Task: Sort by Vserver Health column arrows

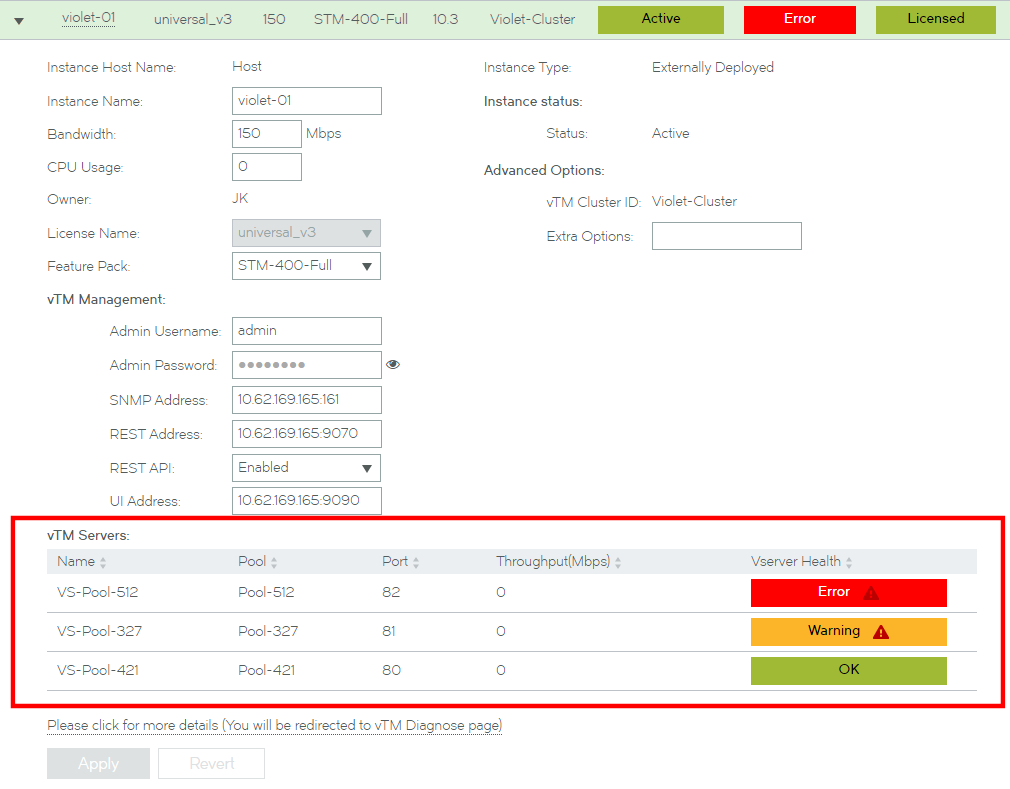Action: pyautogui.click(x=849, y=563)
